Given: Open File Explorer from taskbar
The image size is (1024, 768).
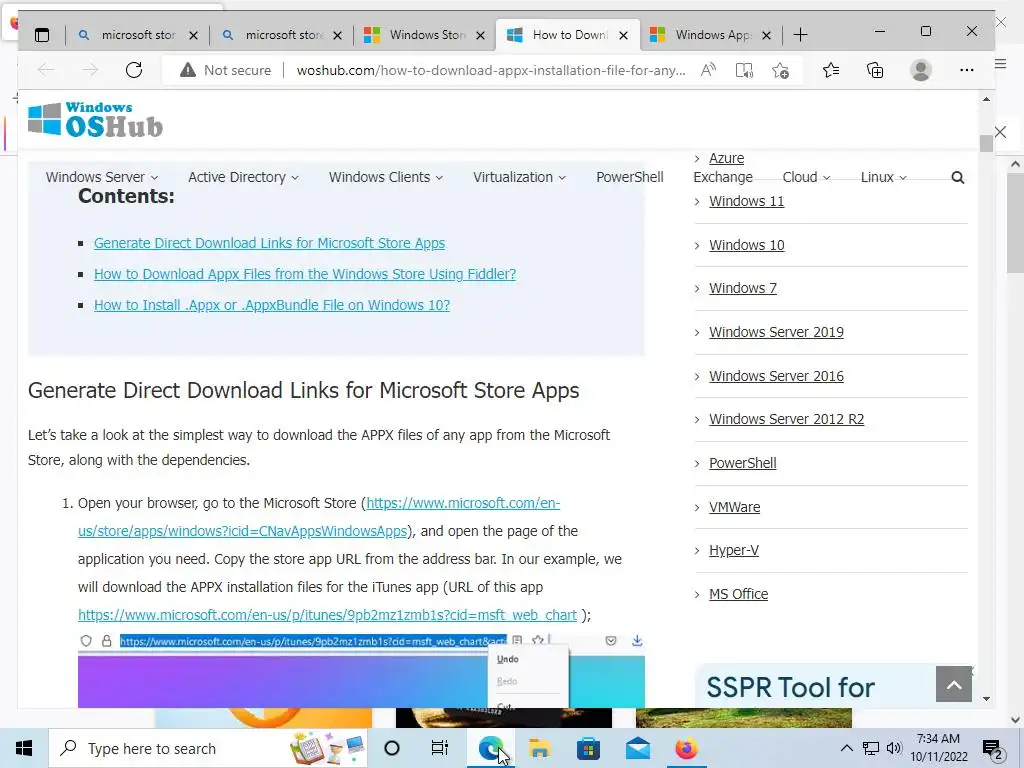Looking at the screenshot, I should [539, 748].
